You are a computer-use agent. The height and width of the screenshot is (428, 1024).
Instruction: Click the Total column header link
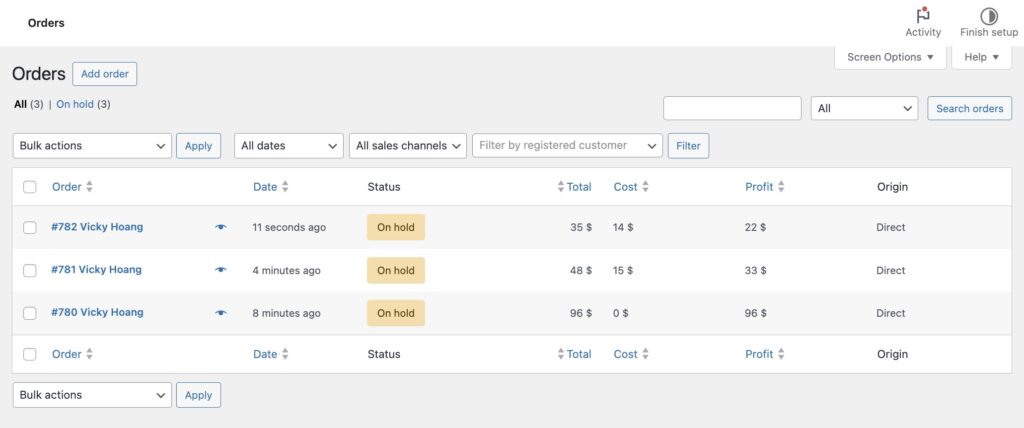(x=579, y=187)
